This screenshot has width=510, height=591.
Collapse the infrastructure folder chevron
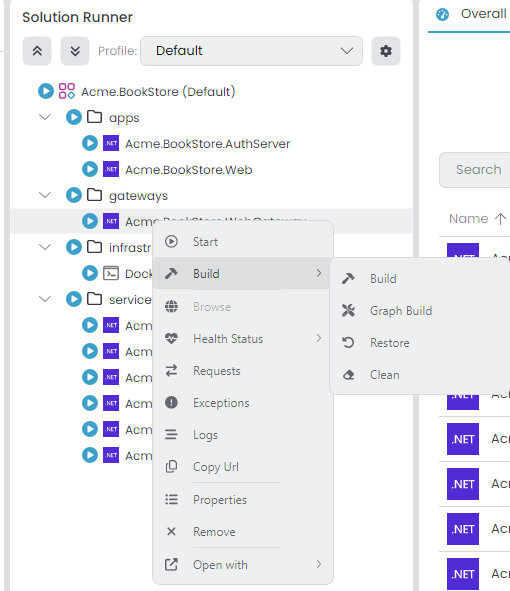click(x=45, y=247)
